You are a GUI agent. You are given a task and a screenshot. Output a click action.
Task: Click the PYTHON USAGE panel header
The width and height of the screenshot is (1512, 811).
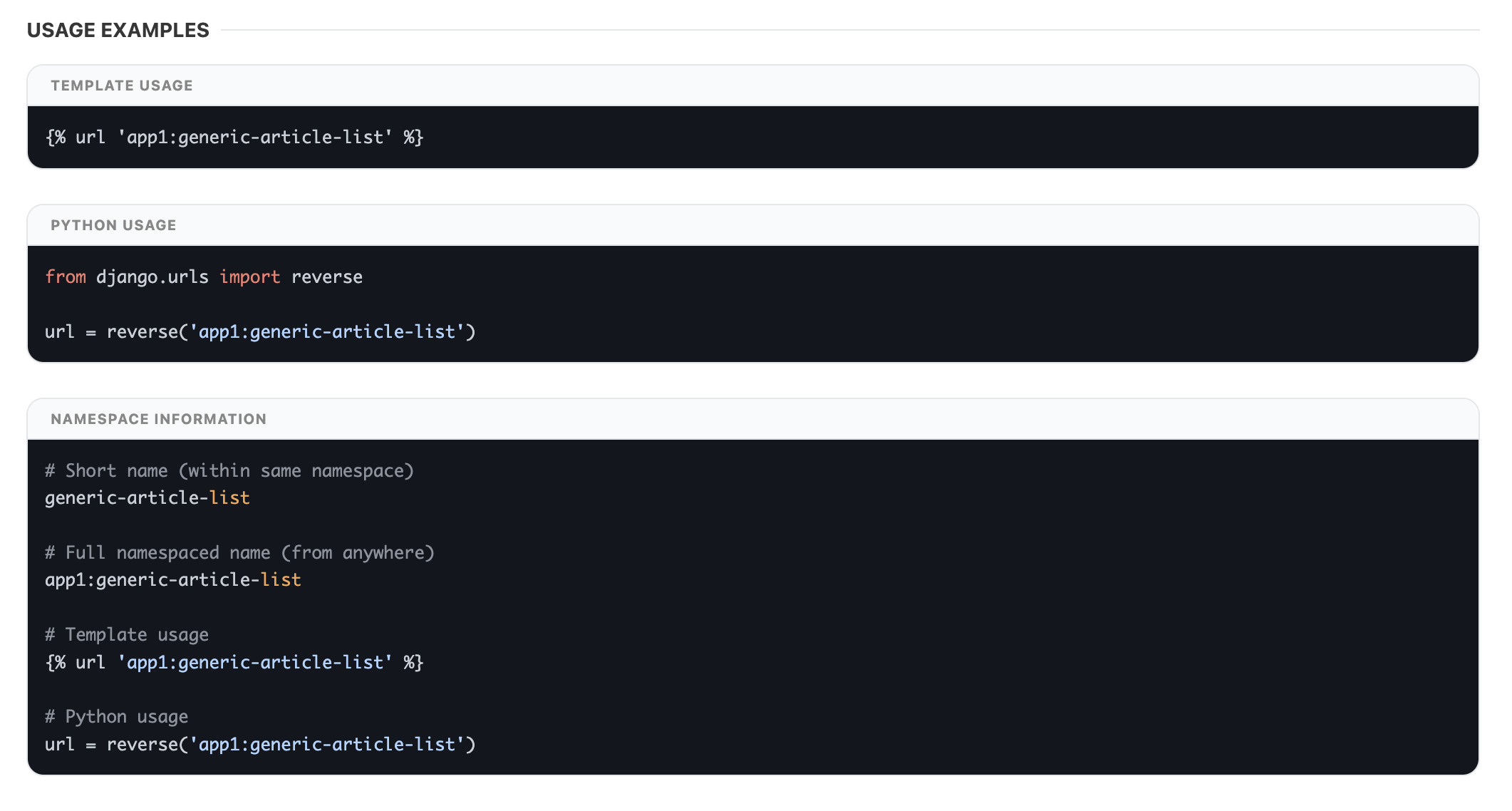pyautogui.click(x=753, y=225)
